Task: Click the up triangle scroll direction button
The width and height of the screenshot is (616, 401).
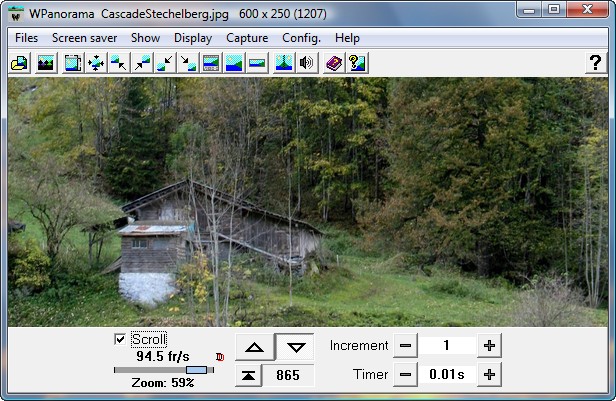Action: [255, 347]
